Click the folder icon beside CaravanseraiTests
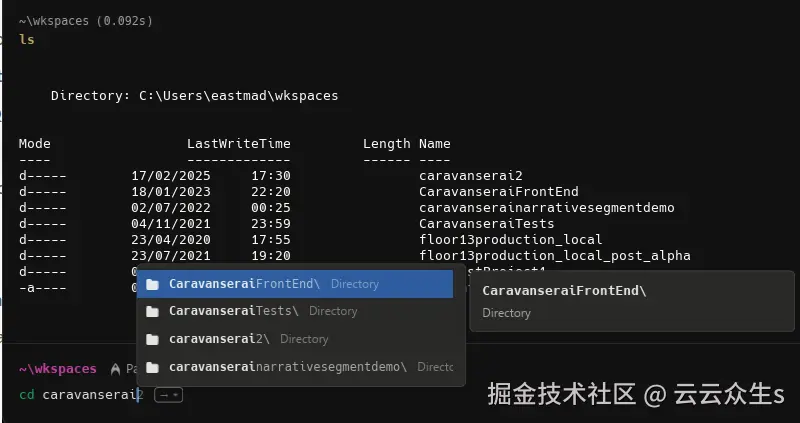Image resolution: width=800 pixels, height=423 pixels. coord(152,311)
